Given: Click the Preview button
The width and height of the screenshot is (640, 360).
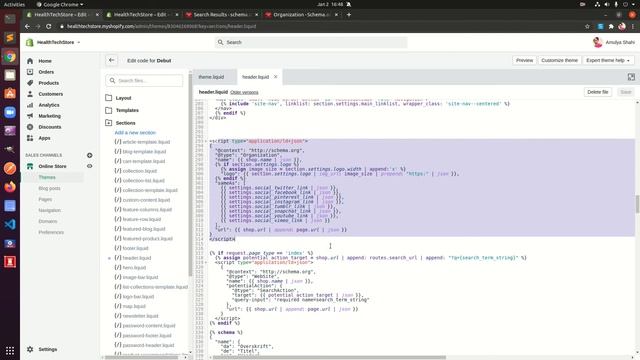Looking at the screenshot, I should point(524,60).
